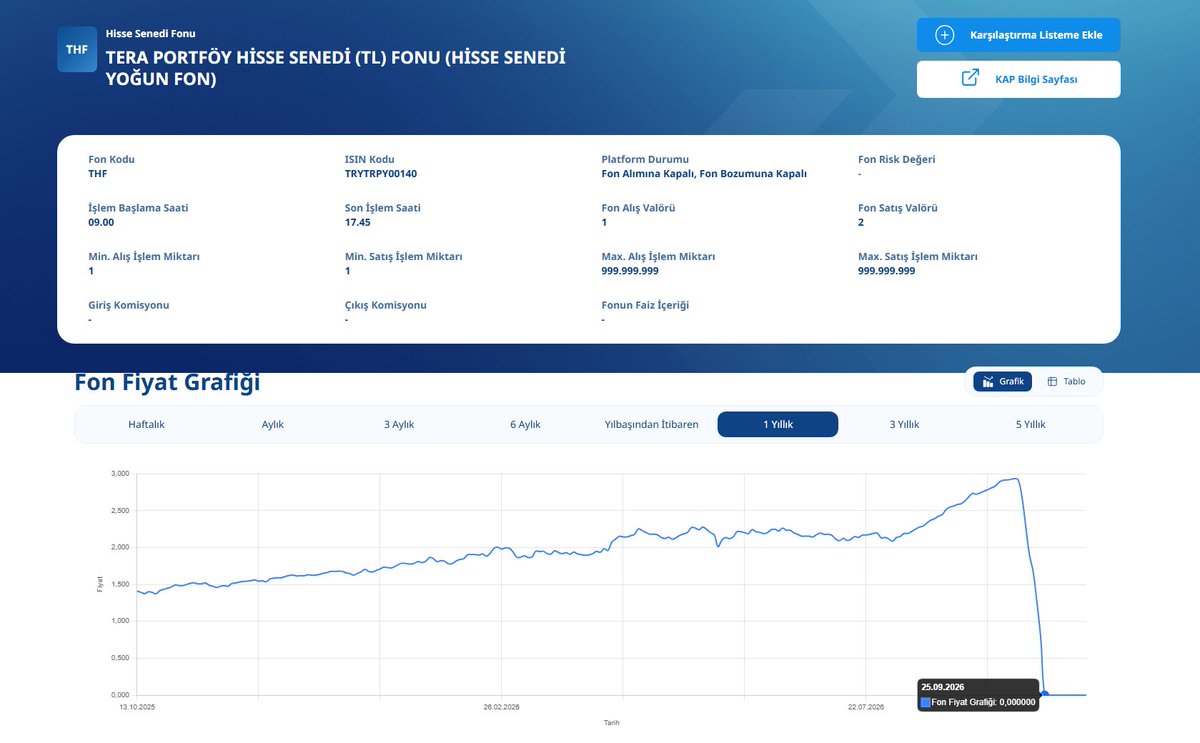Click the fund title TERA PORTFÖY HİSSE SENEDİ
The height and width of the screenshot is (743, 1200).
click(x=336, y=67)
